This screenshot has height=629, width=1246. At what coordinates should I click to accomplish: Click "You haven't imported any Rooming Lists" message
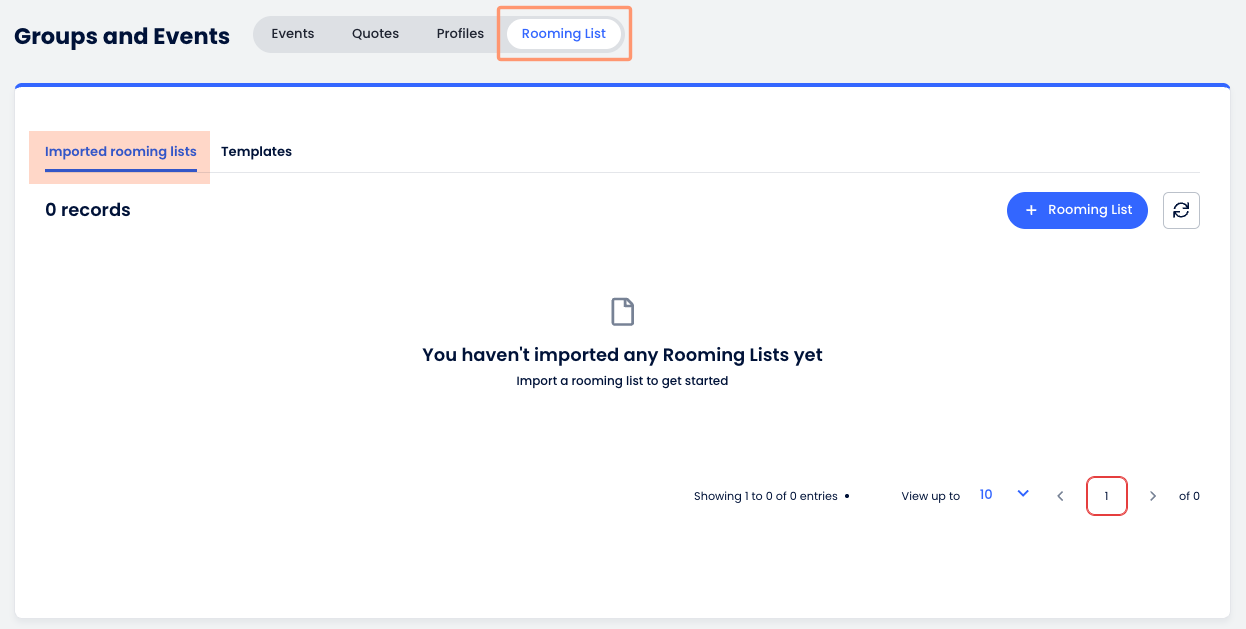point(622,355)
